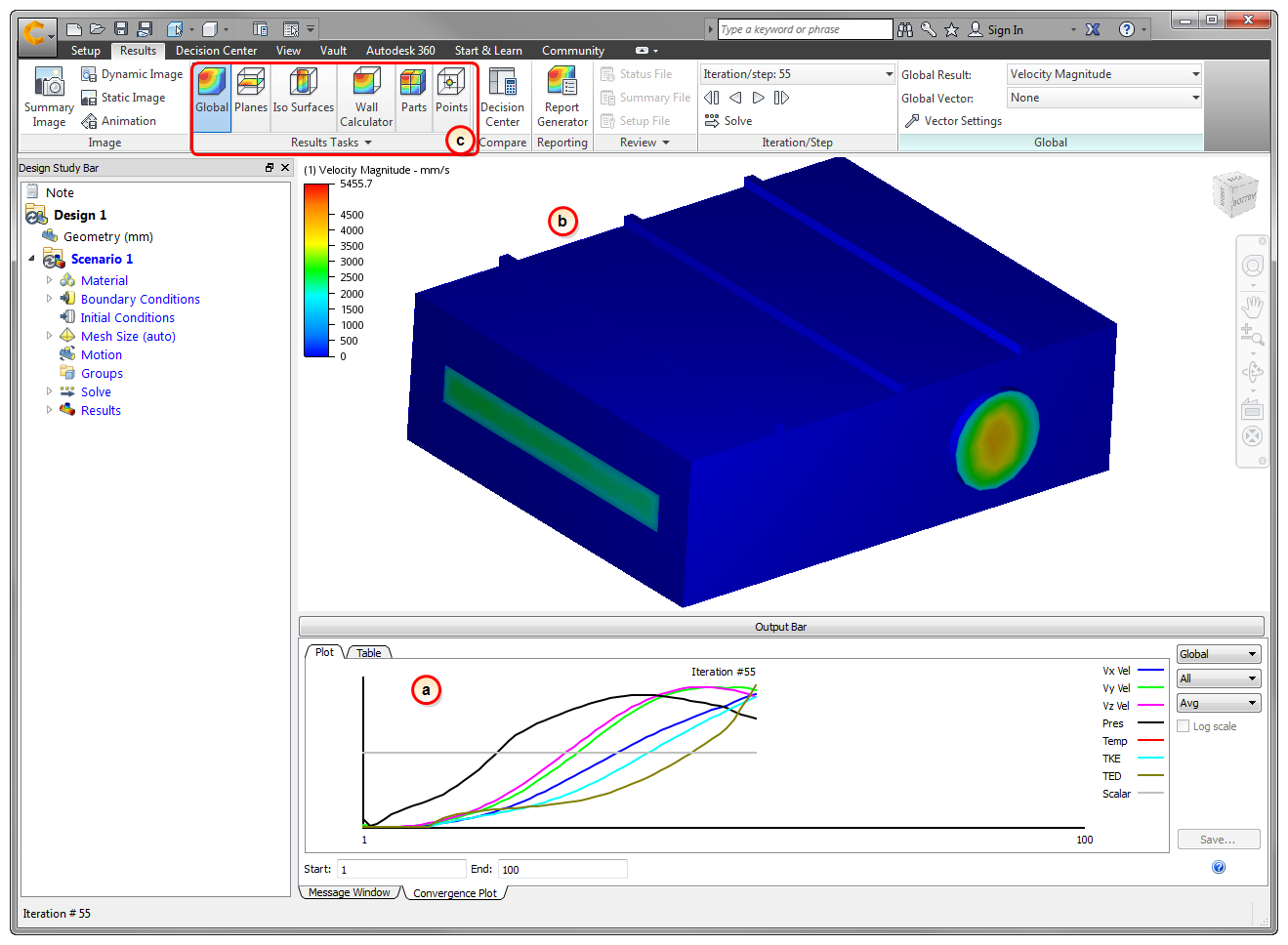Jump to the first iteration step
The height and width of the screenshot is (945, 1288).
tap(712, 98)
